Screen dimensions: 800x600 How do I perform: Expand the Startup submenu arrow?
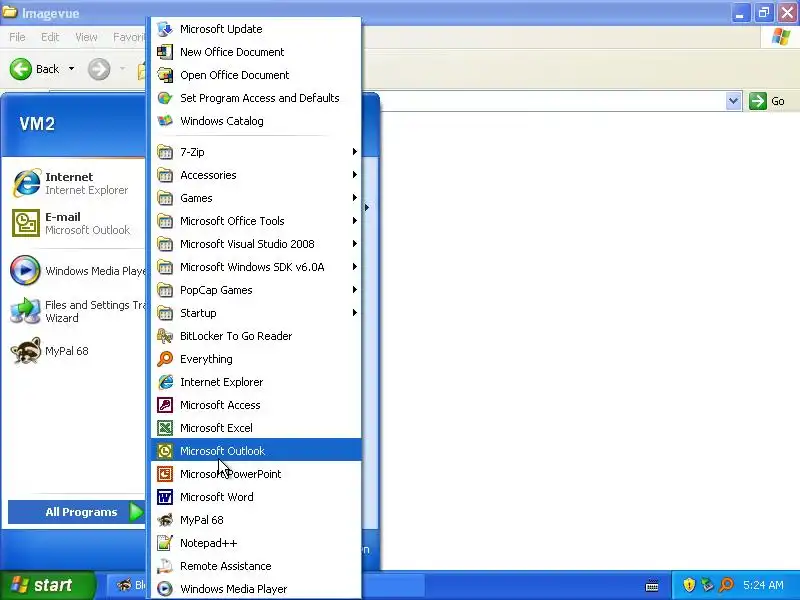(x=354, y=312)
